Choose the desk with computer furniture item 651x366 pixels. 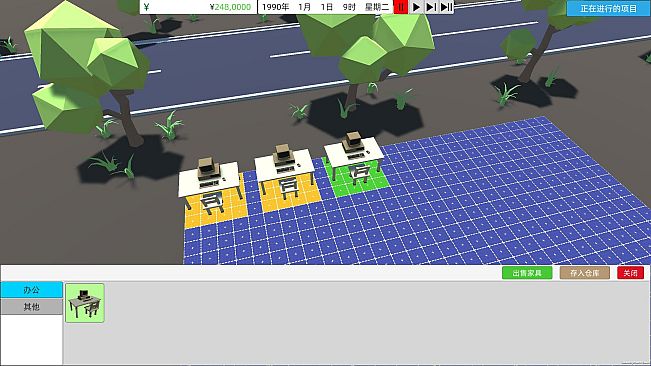pyautogui.click(x=85, y=303)
